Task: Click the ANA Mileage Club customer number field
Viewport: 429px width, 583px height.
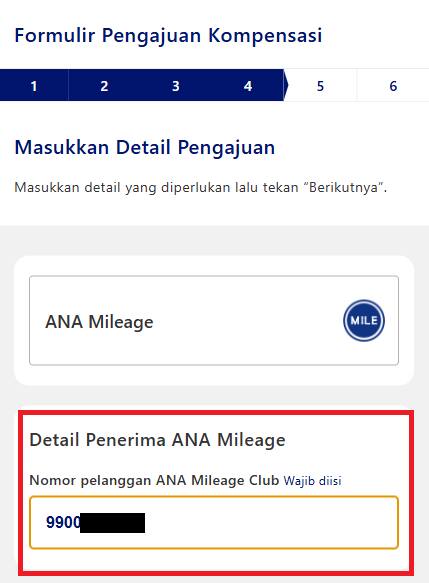Action: coord(214,522)
